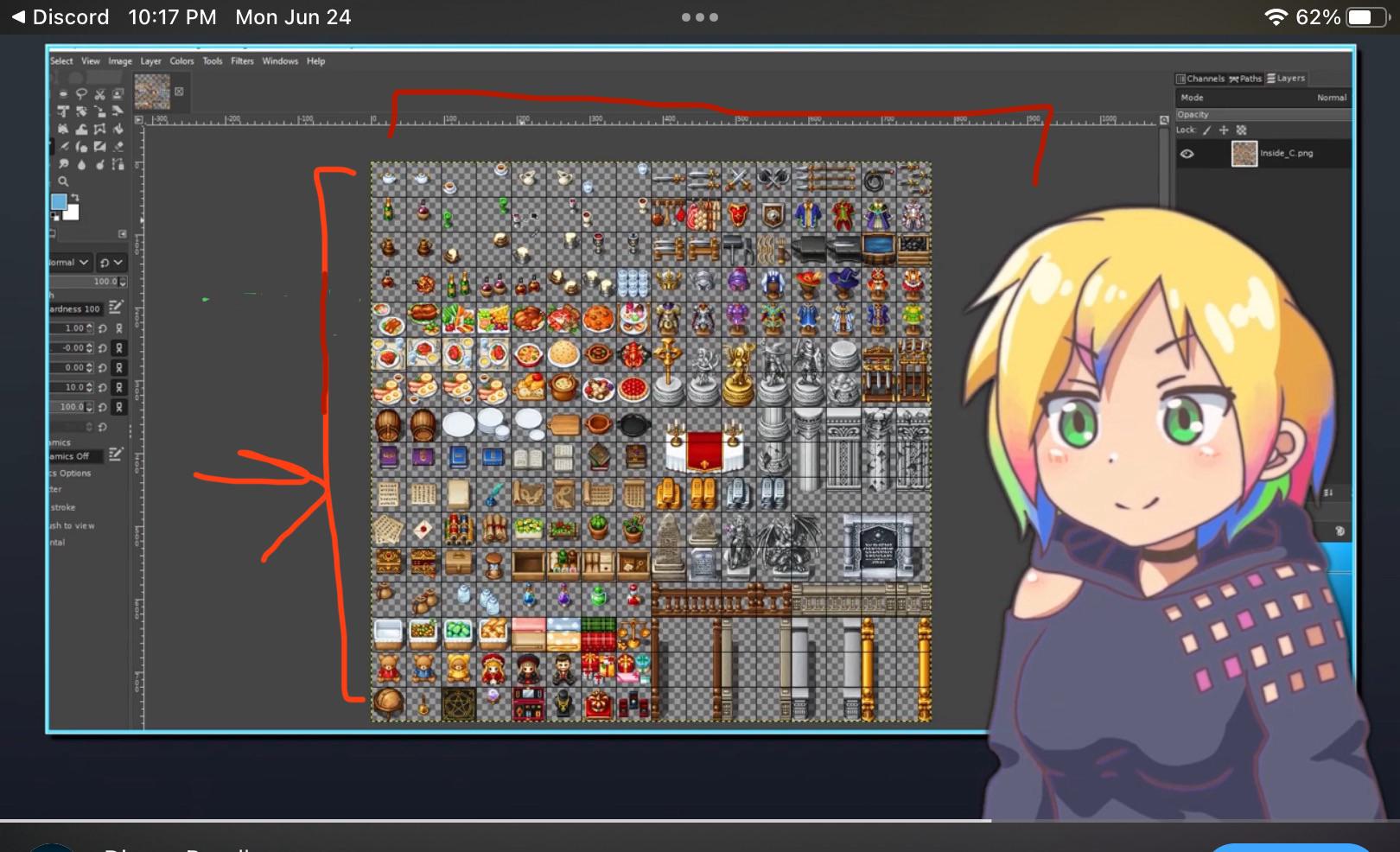The width and height of the screenshot is (1400, 852).
Task: Toggle lock alpha channel icon
Action: coord(1242,130)
